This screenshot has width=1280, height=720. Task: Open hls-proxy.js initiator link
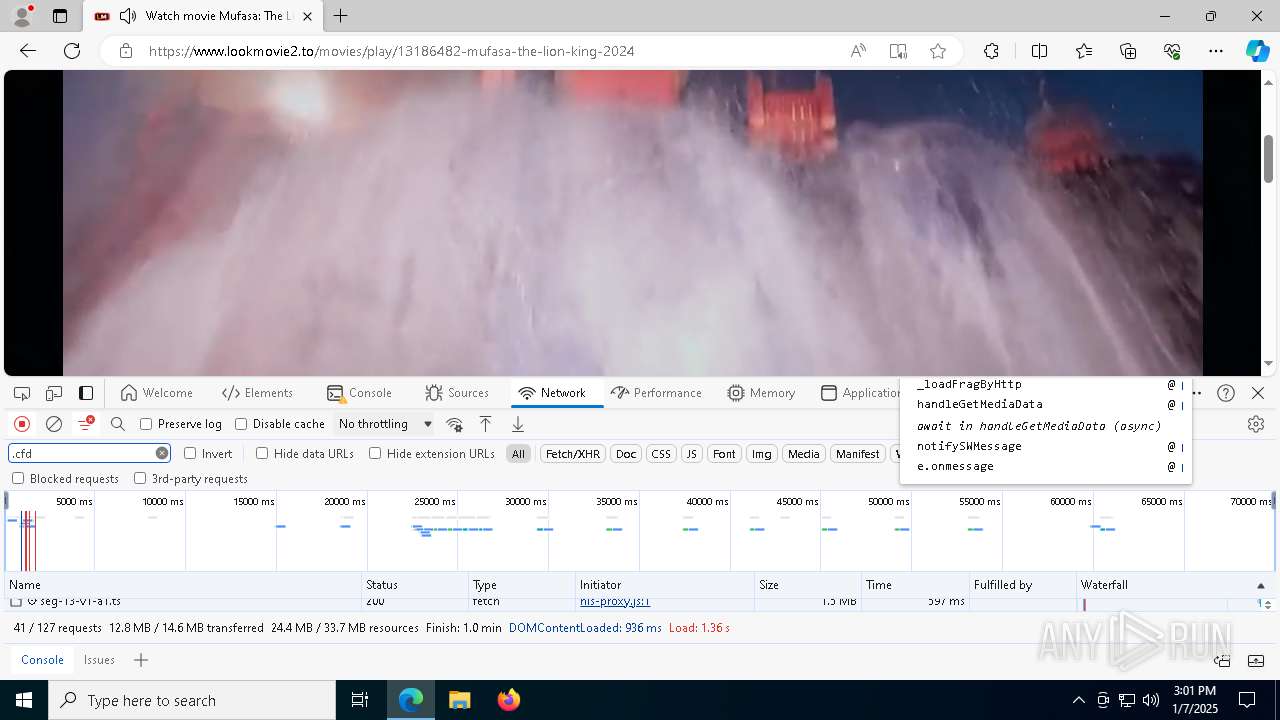(x=615, y=601)
